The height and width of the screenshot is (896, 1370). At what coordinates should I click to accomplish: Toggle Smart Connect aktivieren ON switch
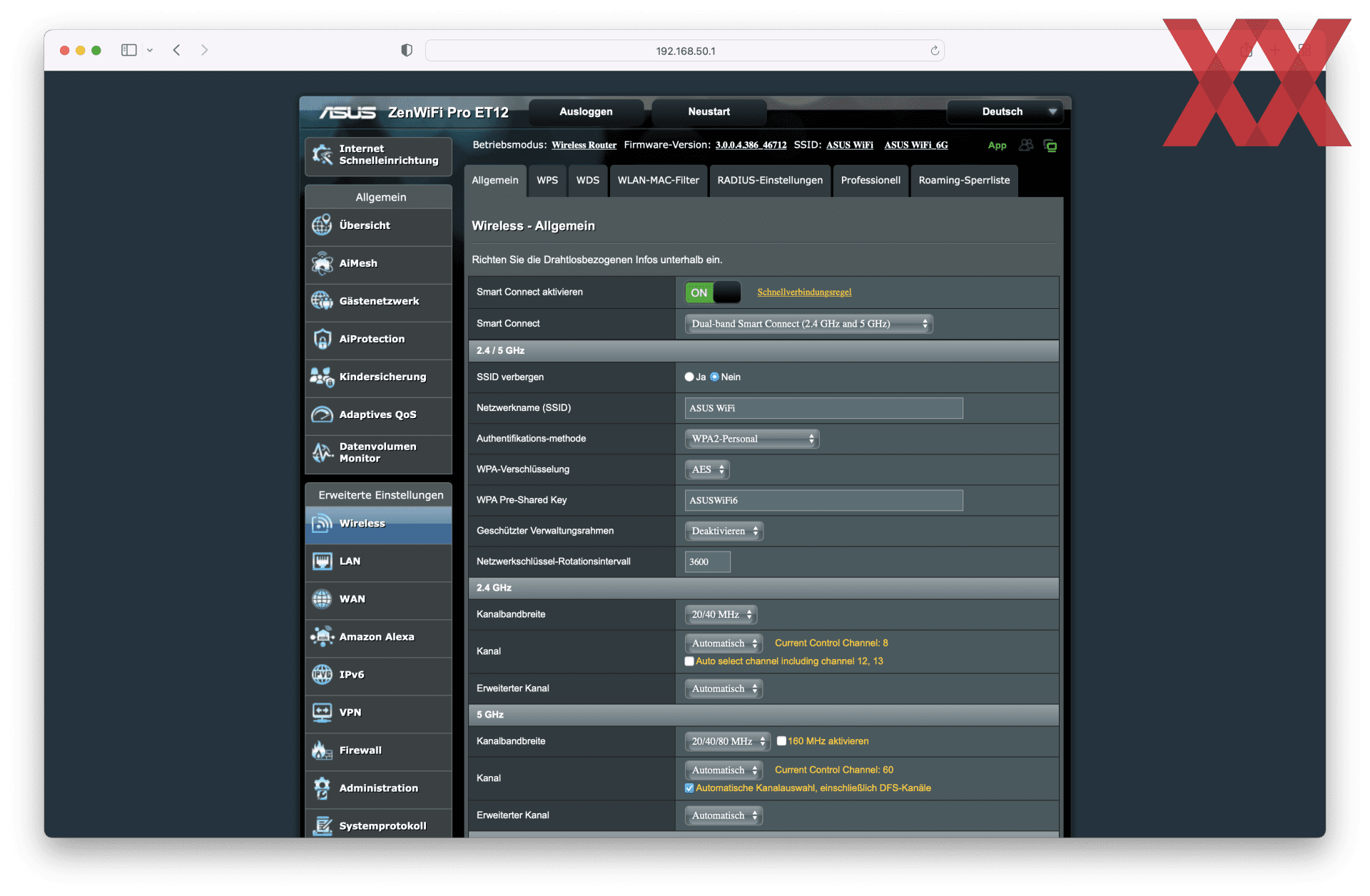[712, 292]
